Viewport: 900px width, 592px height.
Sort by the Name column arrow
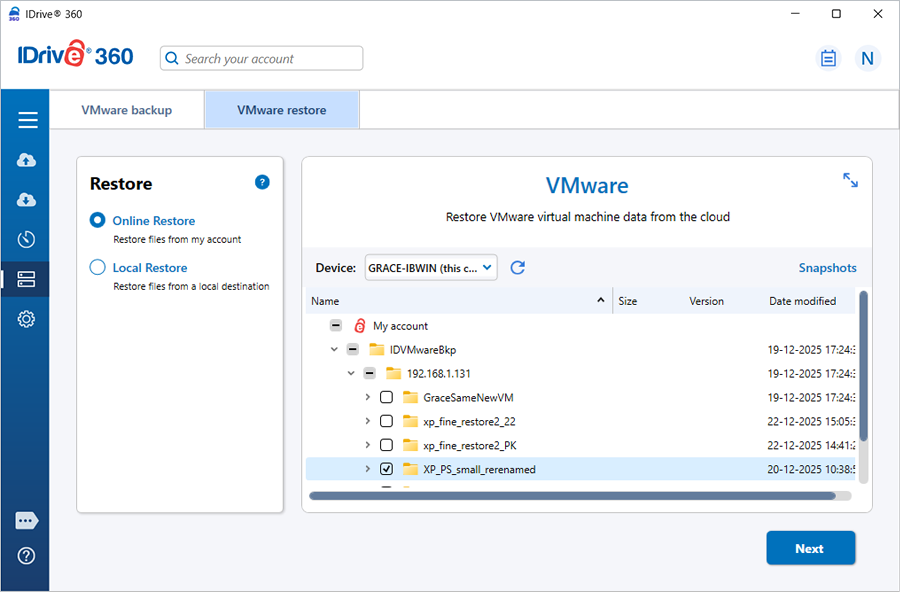[x=601, y=300]
